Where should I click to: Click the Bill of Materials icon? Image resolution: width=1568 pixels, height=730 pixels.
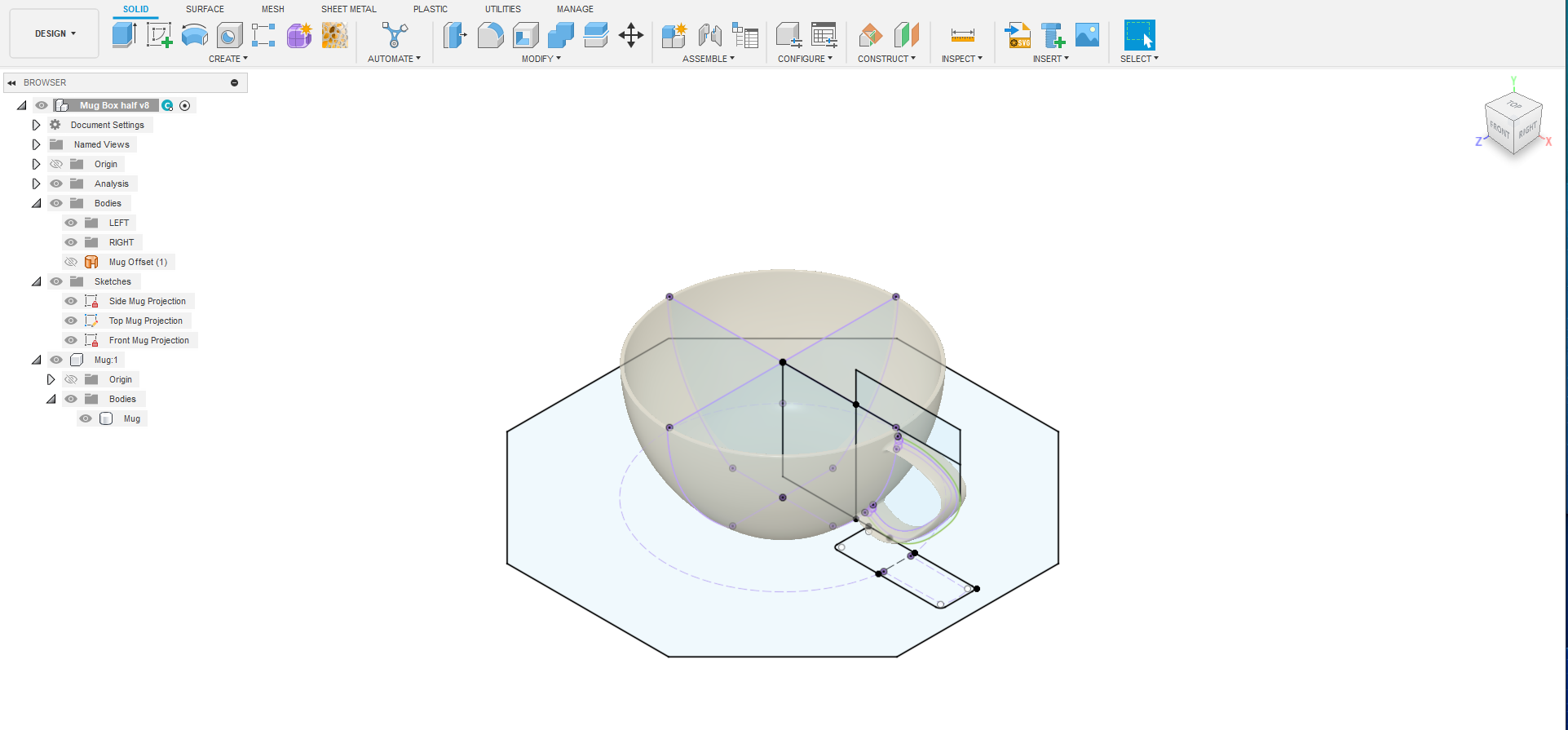(745, 35)
